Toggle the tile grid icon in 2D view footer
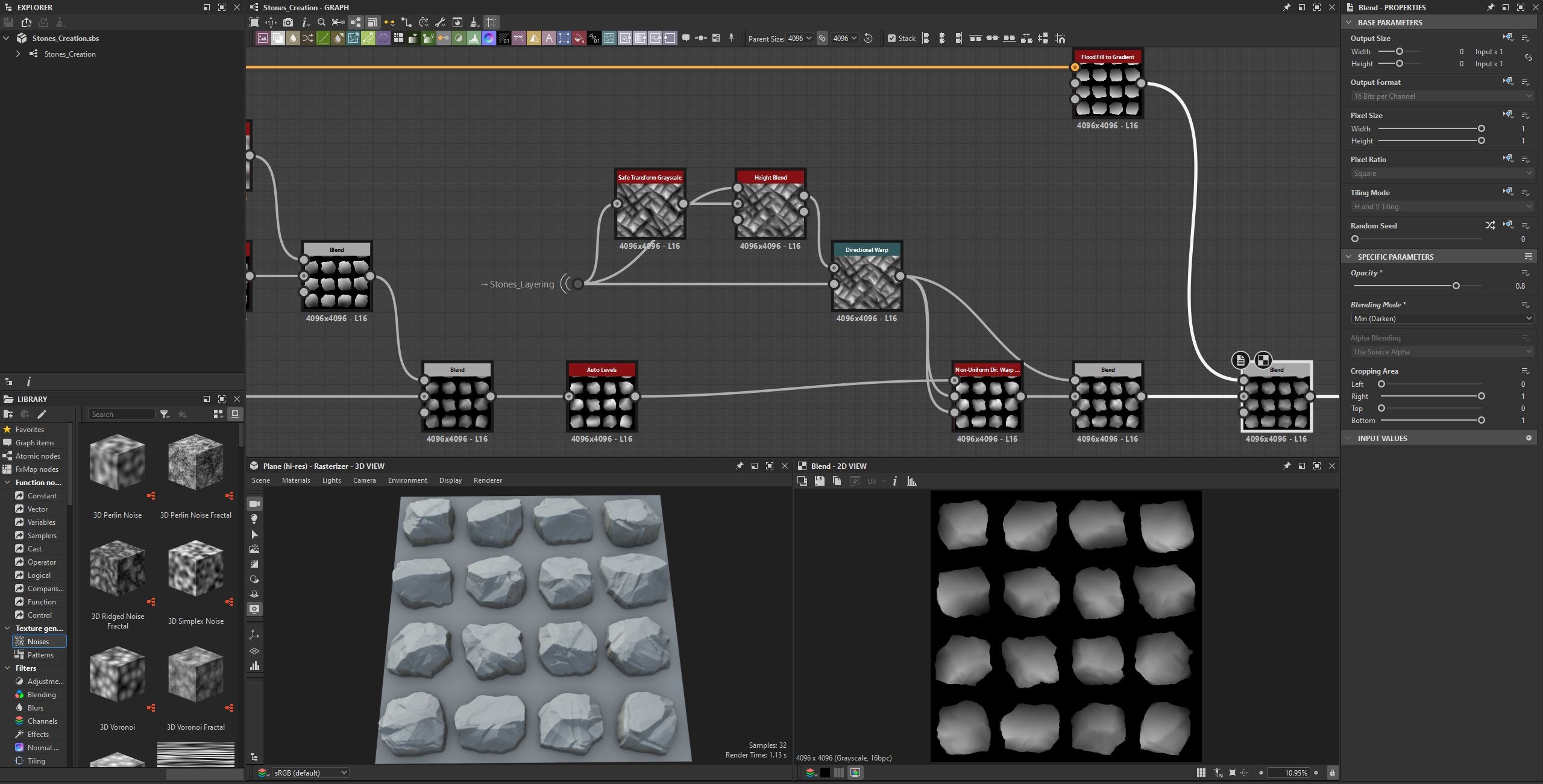This screenshot has height=784, width=1543. point(1201,773)
